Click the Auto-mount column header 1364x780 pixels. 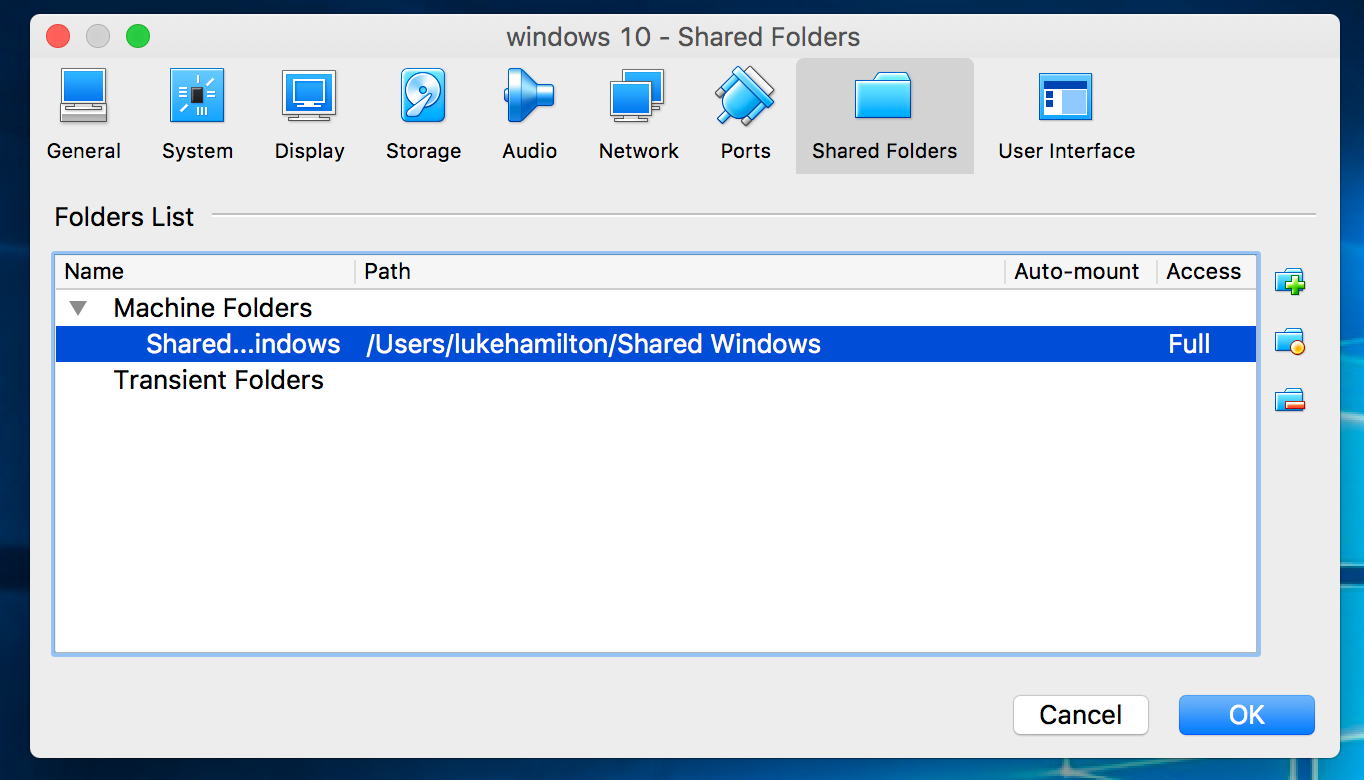coord(1080,272)
